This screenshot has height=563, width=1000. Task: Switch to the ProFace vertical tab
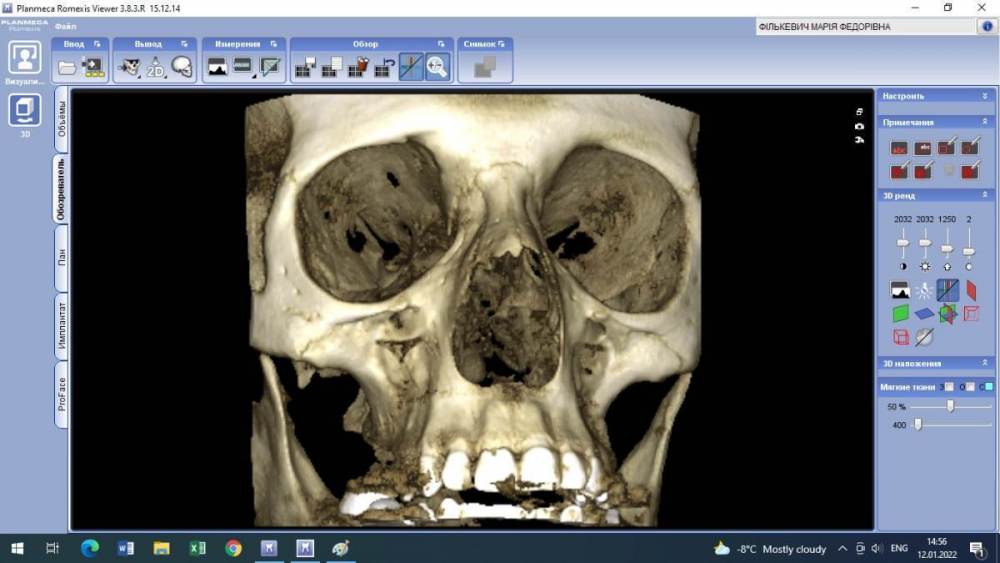(61, 393)
